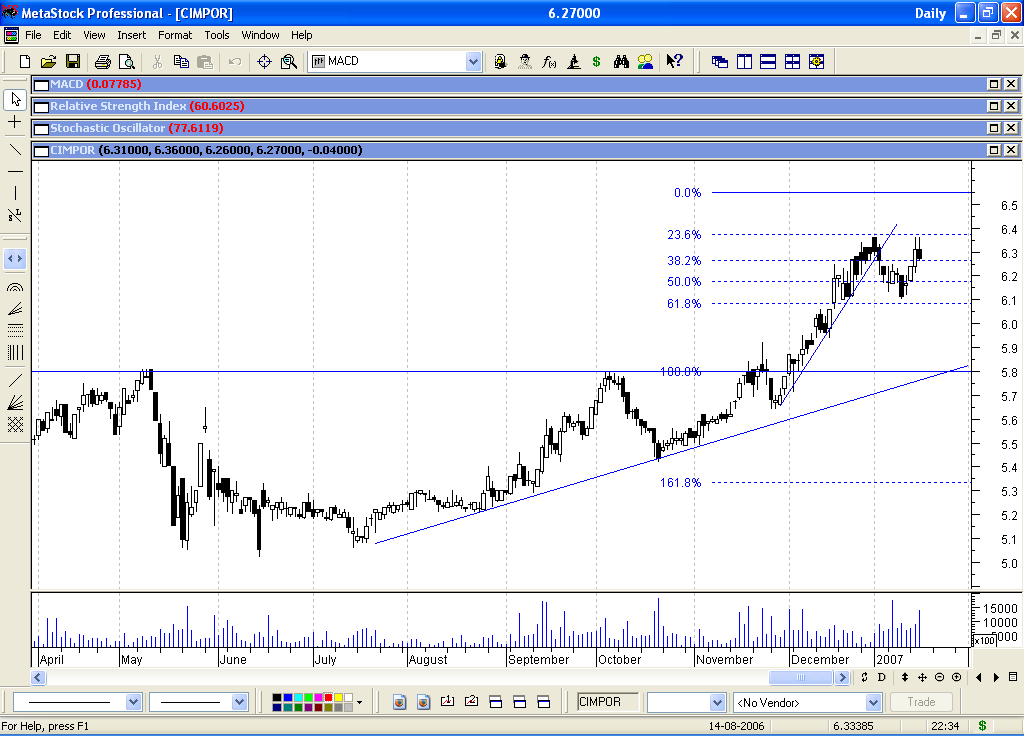Select the Gann fan tool
This screenshot has width=1024, height=736.
15,402
